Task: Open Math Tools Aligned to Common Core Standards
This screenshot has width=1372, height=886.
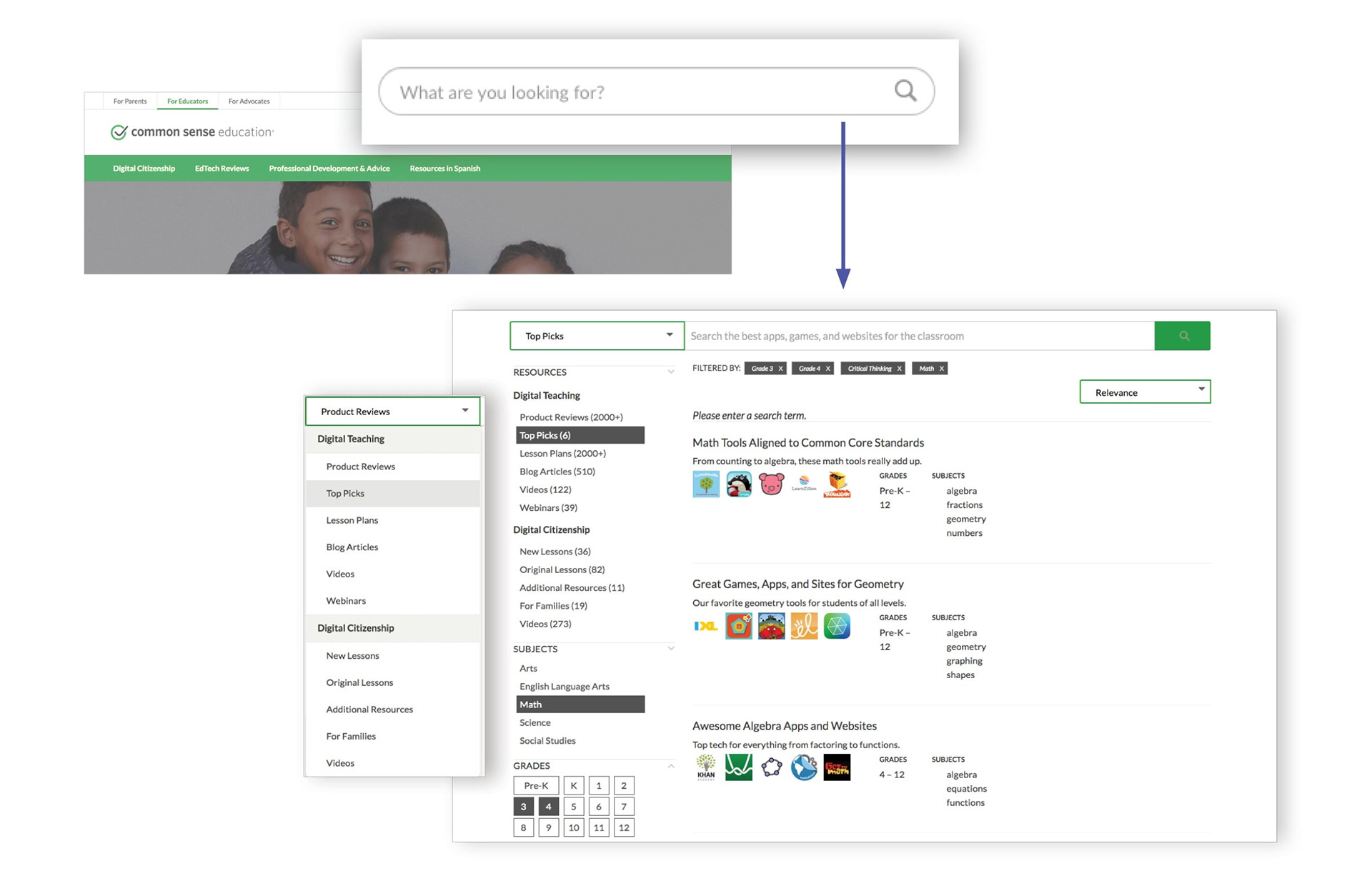Action: pos(808,443)
